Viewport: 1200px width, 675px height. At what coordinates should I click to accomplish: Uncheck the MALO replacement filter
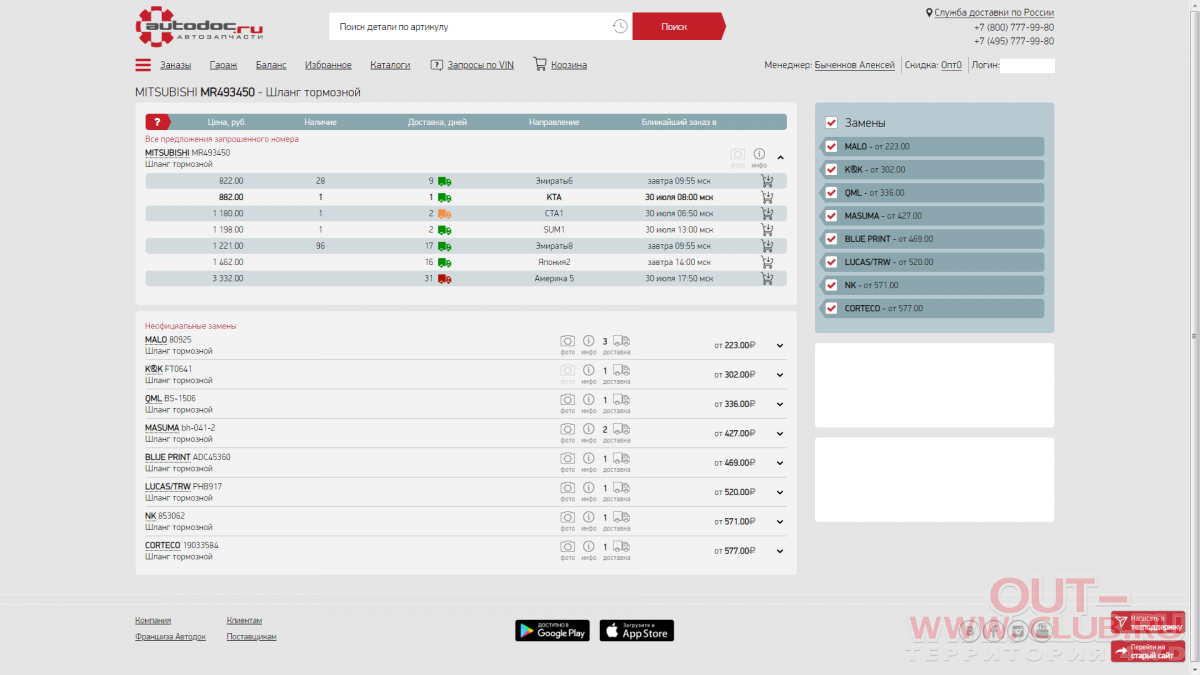coord(831,146)
